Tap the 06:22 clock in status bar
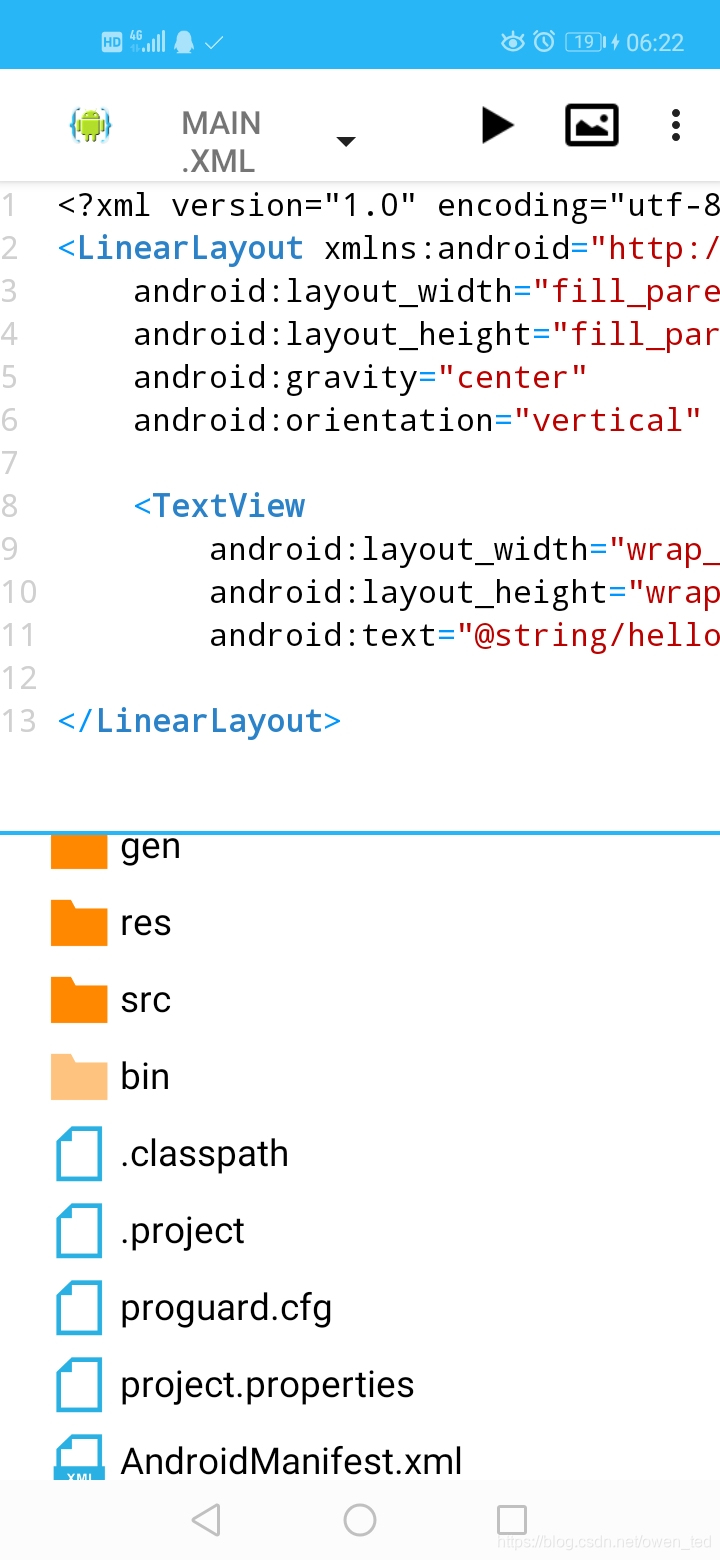The image size is (720, 1560). pyautogui.click(x=655, y=42)
